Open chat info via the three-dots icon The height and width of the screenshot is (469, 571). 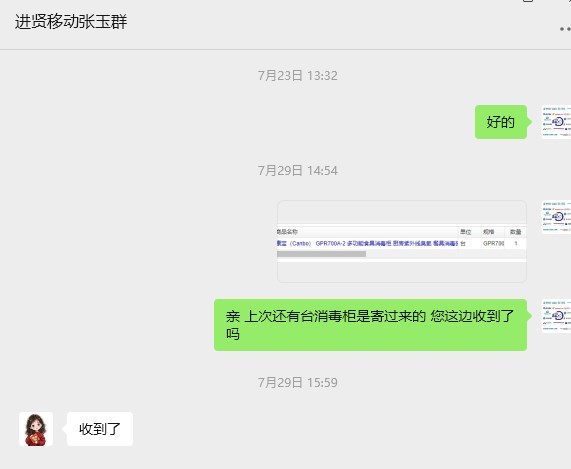[x=565, y=29]
